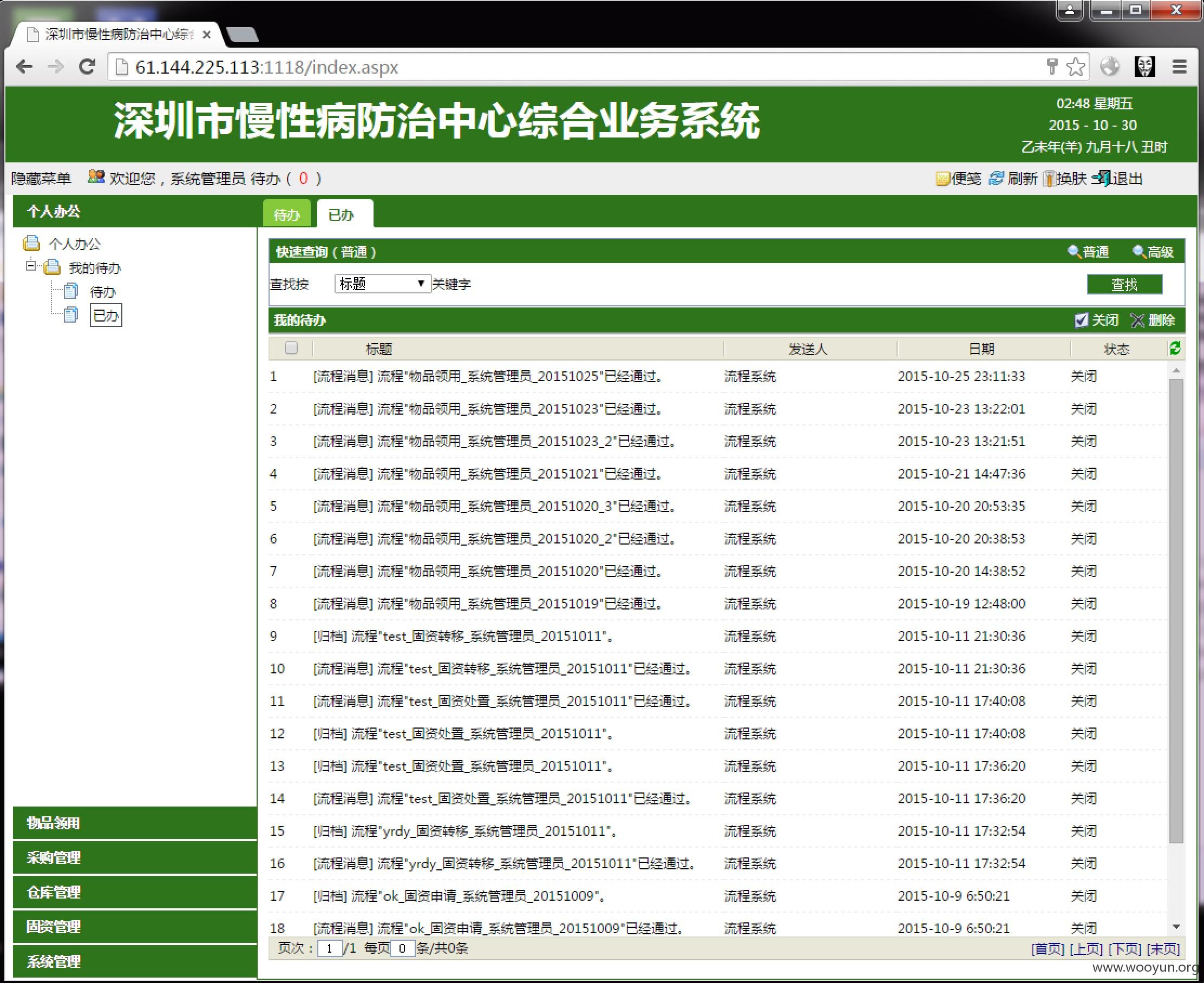Go to 末页 last page link
Screen dimensions: 1204x983
1163,949
